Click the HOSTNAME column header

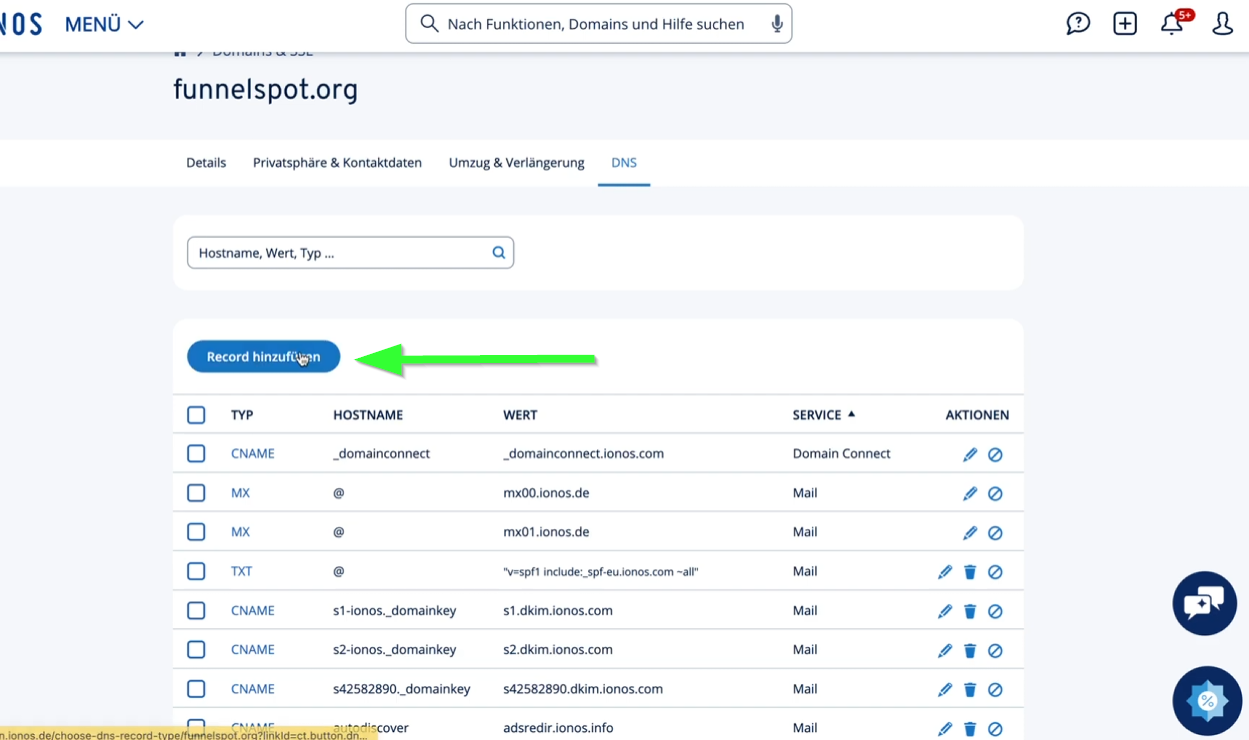[x=368, y=415]
